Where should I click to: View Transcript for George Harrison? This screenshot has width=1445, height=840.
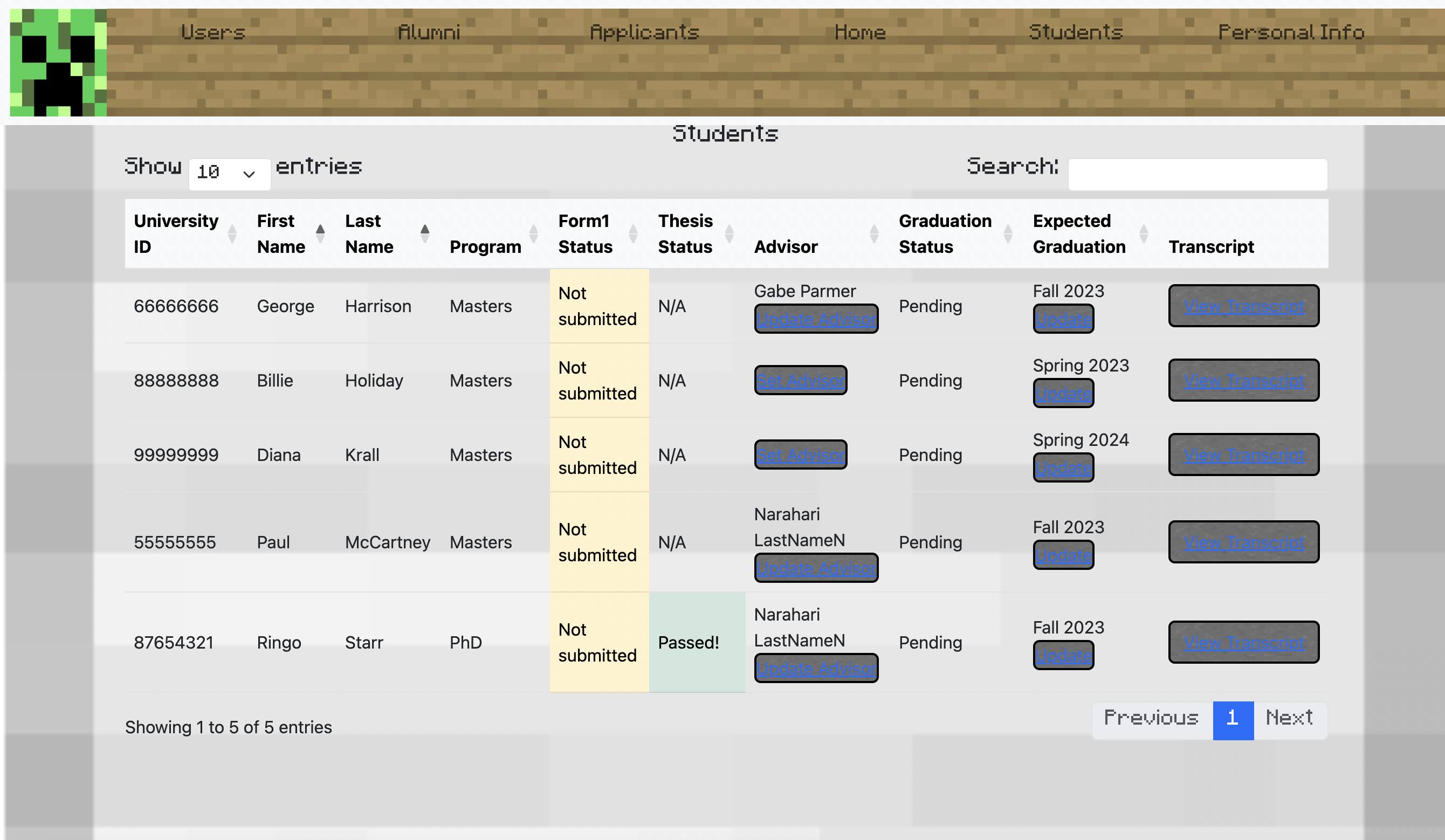pyautogui.click(x=1244, y=306)
